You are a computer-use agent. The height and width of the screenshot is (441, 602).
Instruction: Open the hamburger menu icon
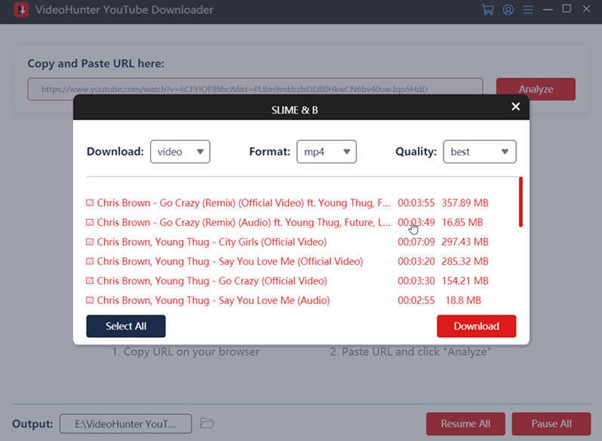527,11
